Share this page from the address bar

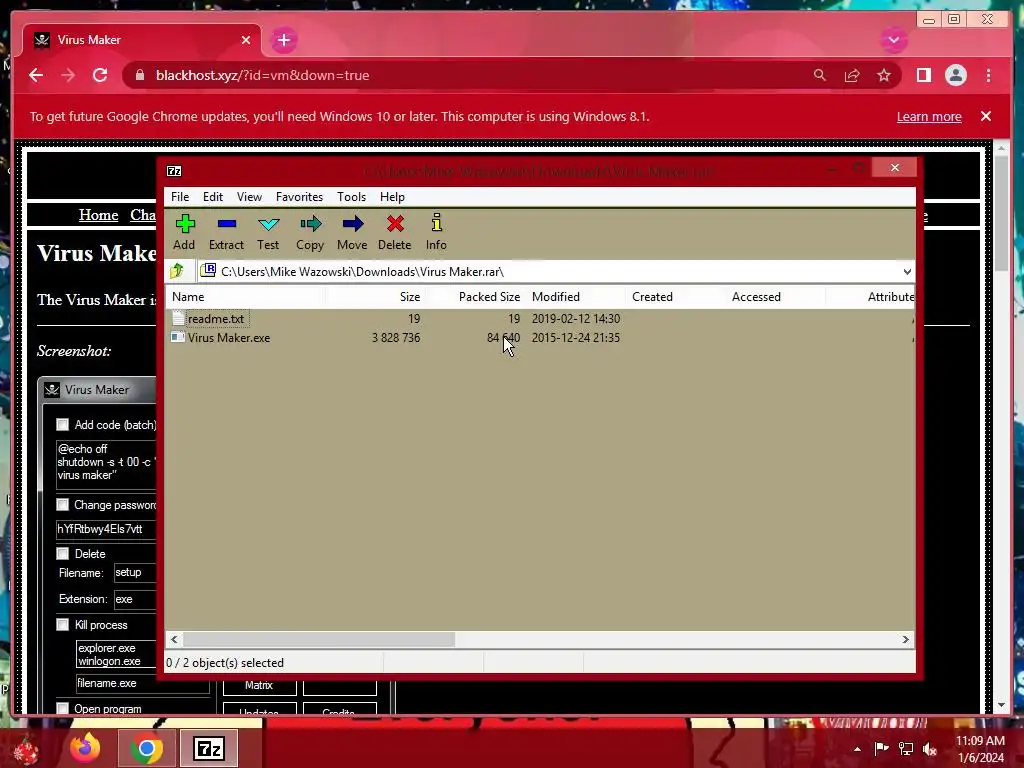click(852, 76)
